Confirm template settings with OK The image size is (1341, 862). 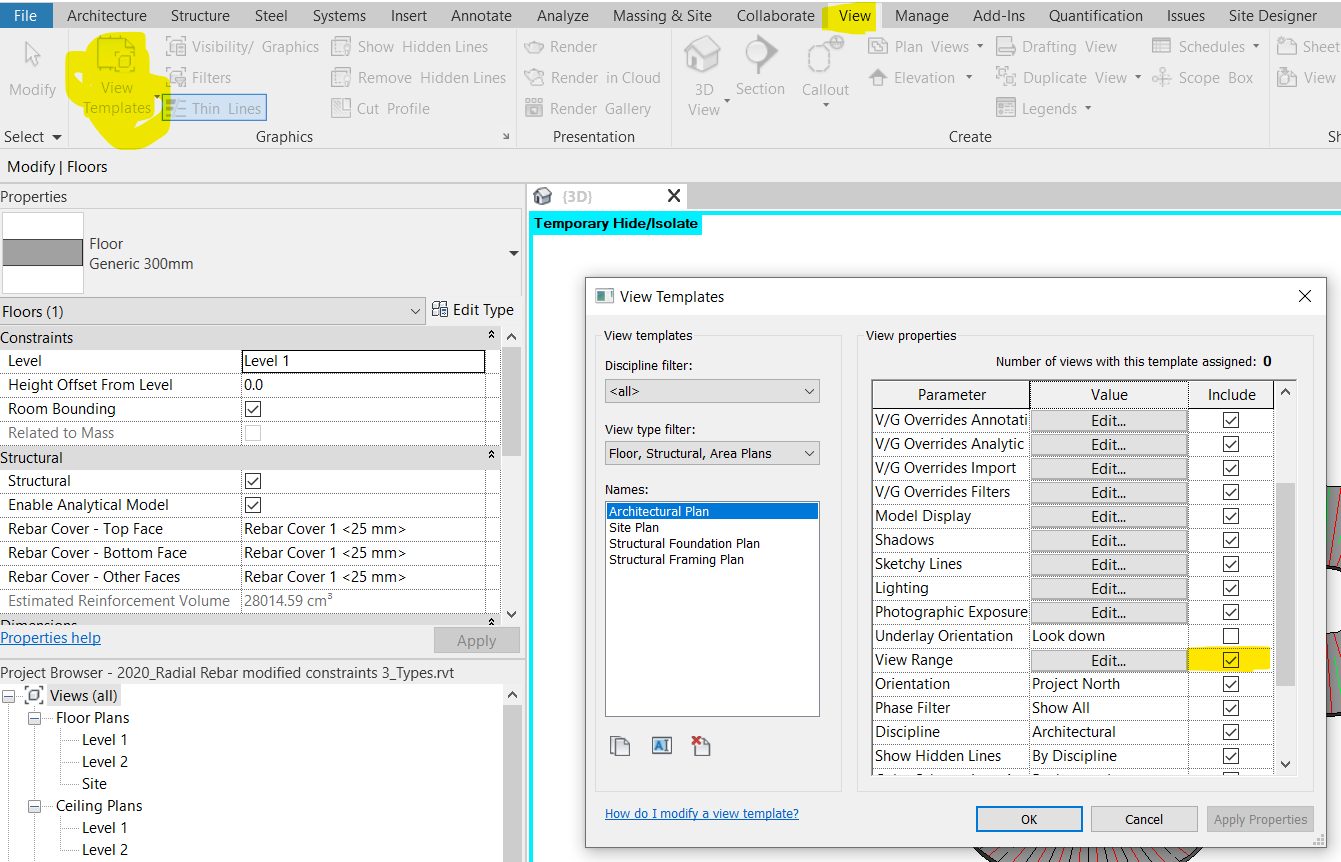tap(1029, 818)
